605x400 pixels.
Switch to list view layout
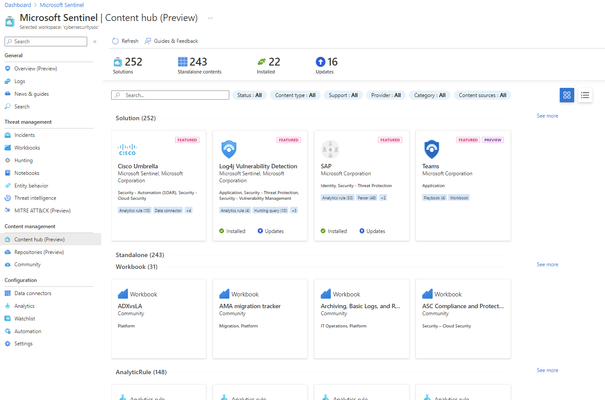pyautogui.click(x=585, y=95)
